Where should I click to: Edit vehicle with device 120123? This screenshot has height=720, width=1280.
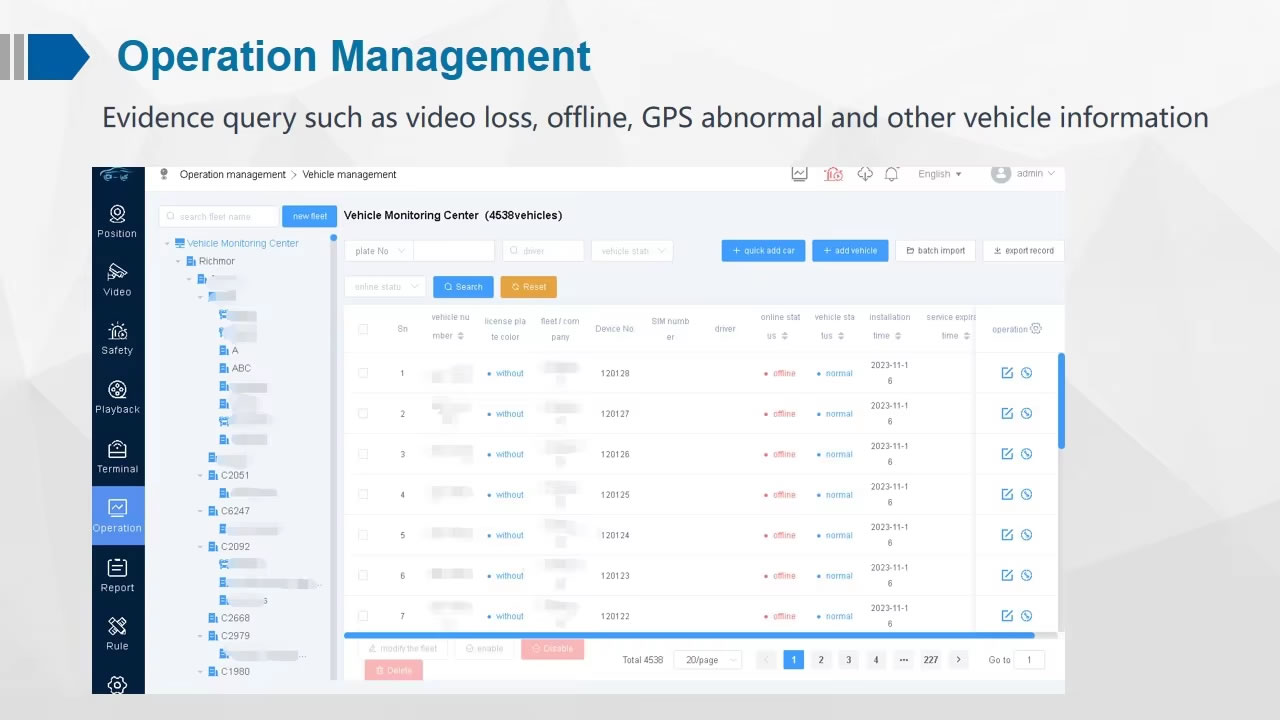coord(1007,575)
